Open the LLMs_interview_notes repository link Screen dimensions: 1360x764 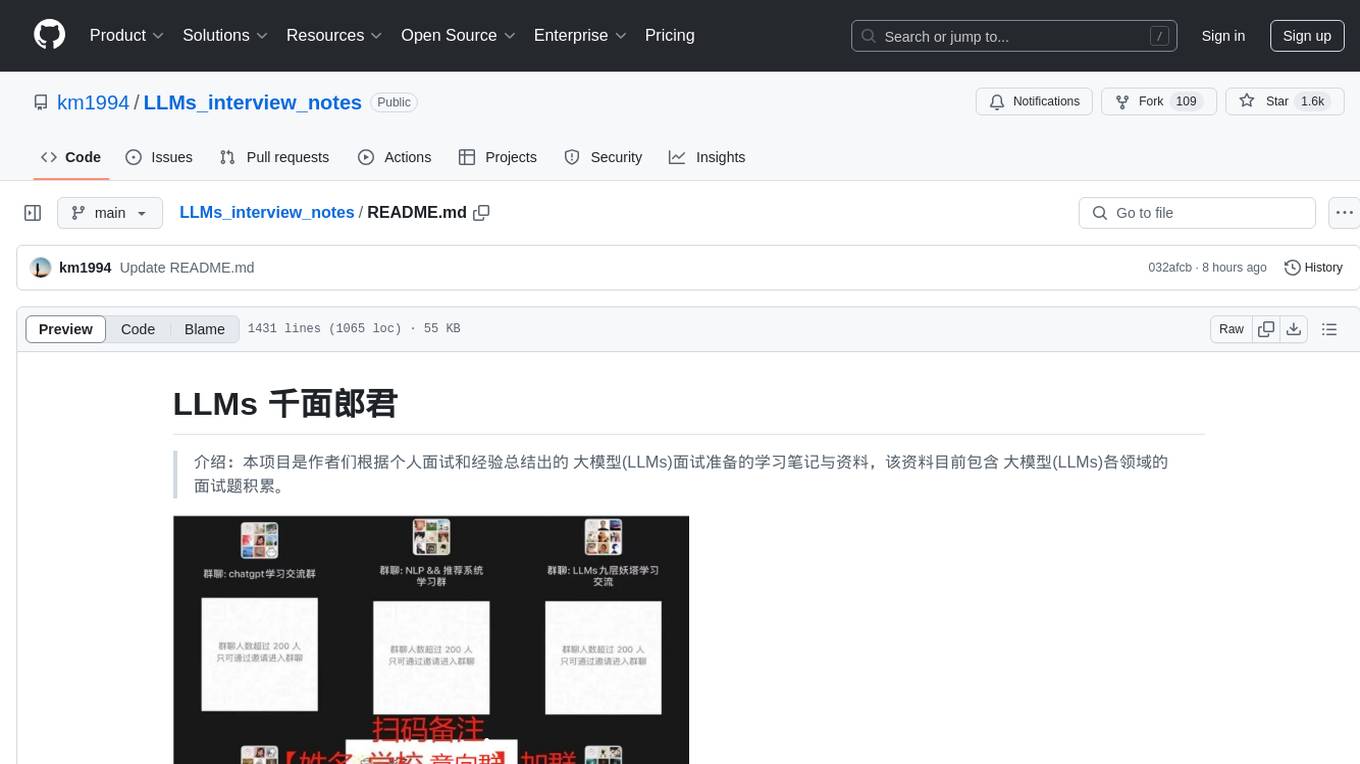pyautogui.click(x=253, y=102)
